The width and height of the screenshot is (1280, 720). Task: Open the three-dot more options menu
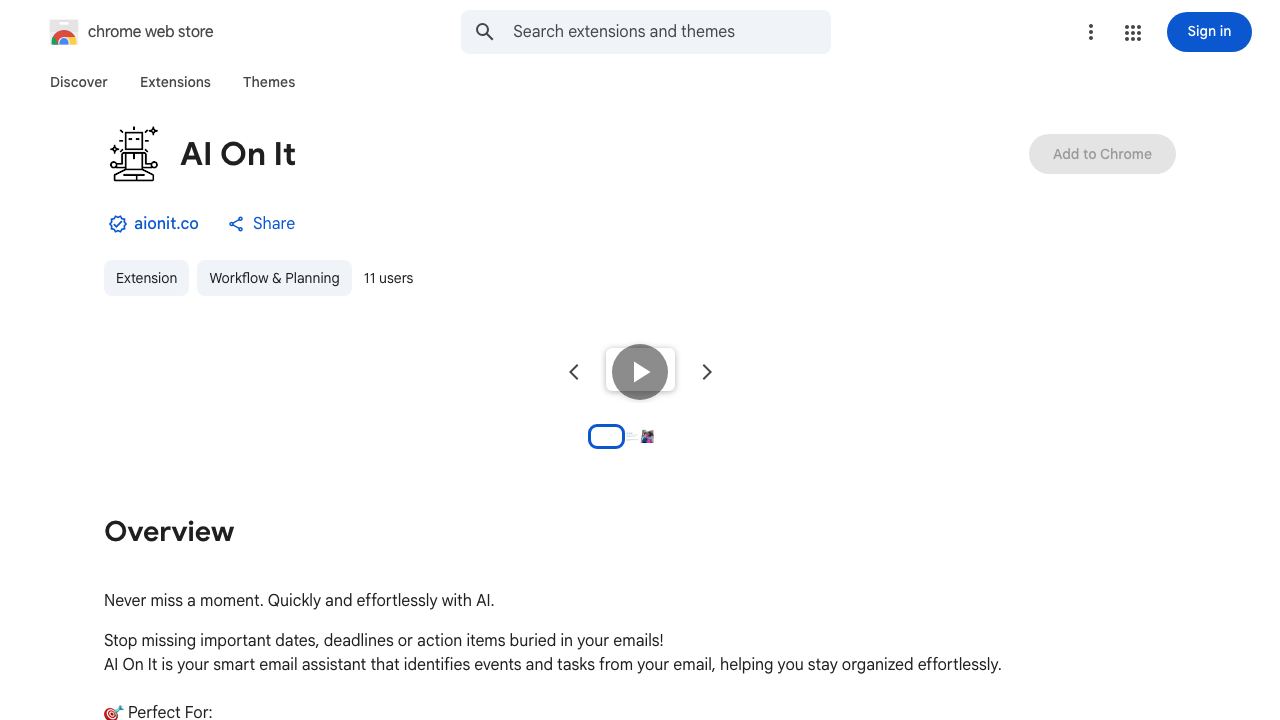pos(1091,33)
